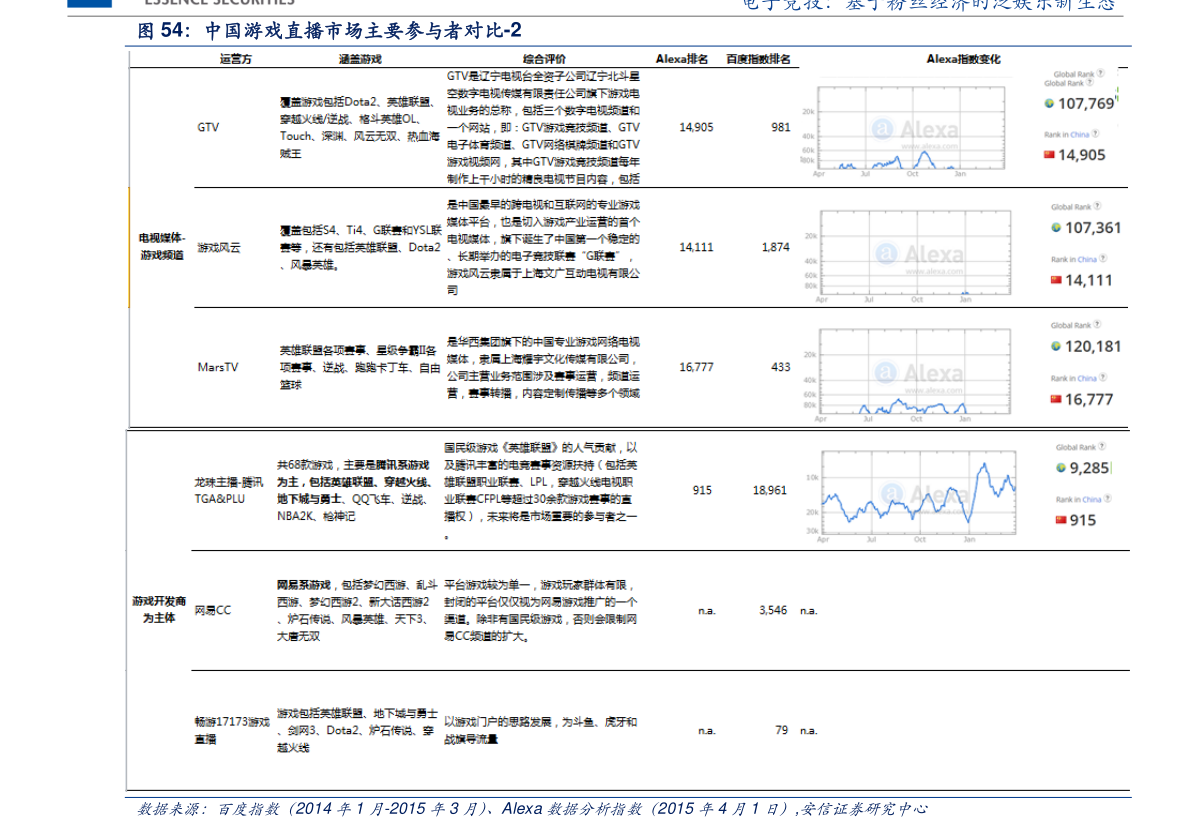The height and width of the screenshot is (837, 1191).
Task: Select the '龙珠直播-腾讯 TGA&PLU' operator cell
Action: 229,491
